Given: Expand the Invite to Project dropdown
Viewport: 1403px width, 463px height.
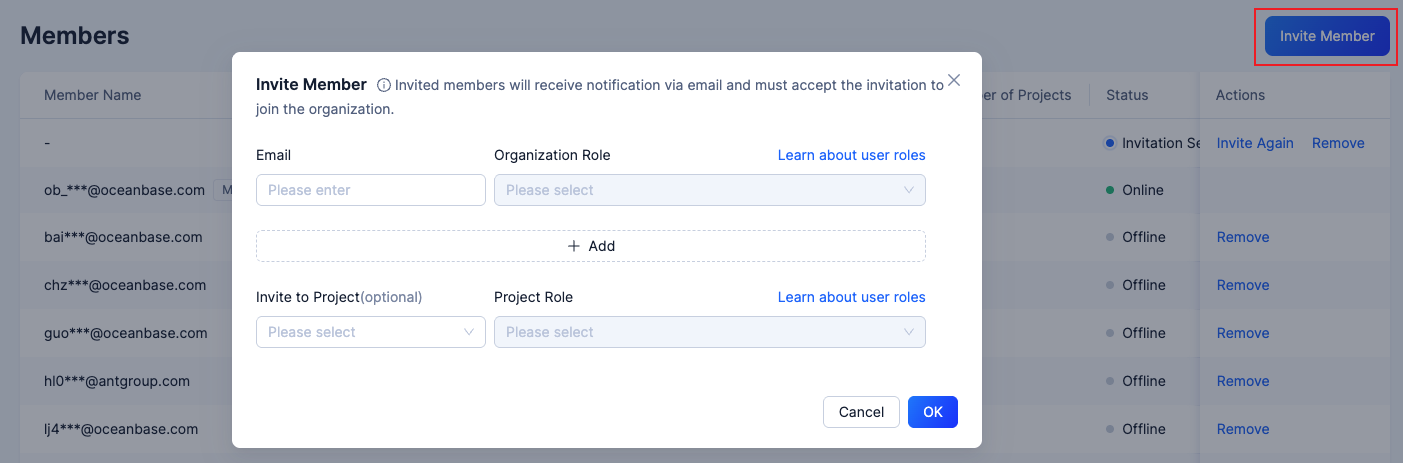Looking at the screenshot, I should (x=370, y=332).
